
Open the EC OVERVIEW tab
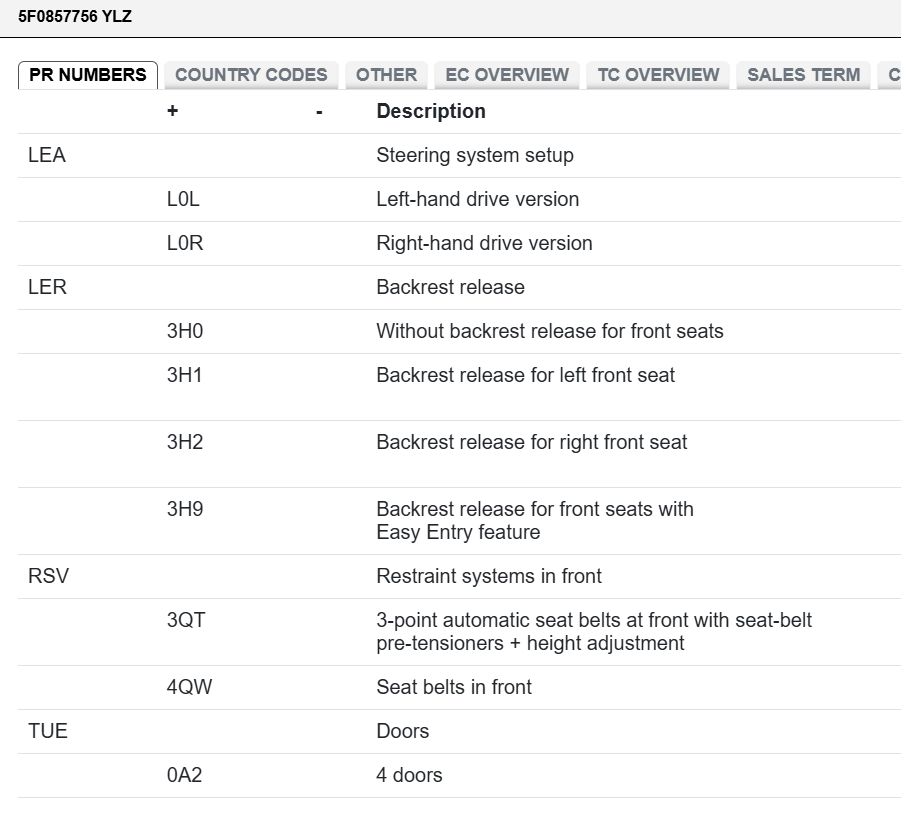[x=507, y=75]
